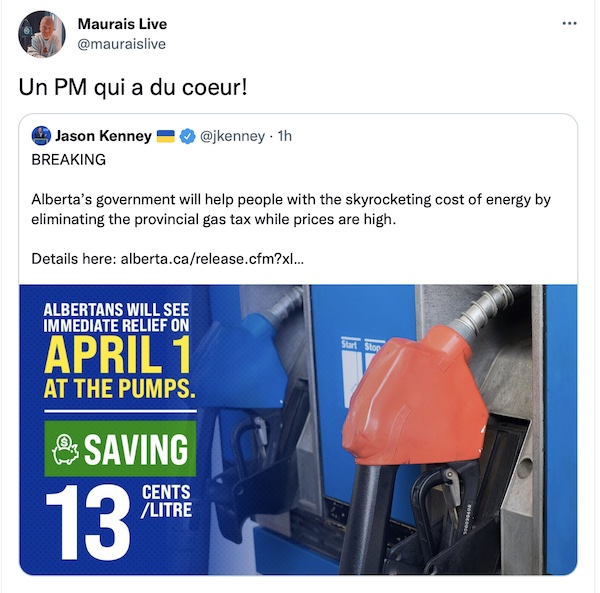Open the gas pump image
This screenshot has width=600, height=593.
coord(298,430)
